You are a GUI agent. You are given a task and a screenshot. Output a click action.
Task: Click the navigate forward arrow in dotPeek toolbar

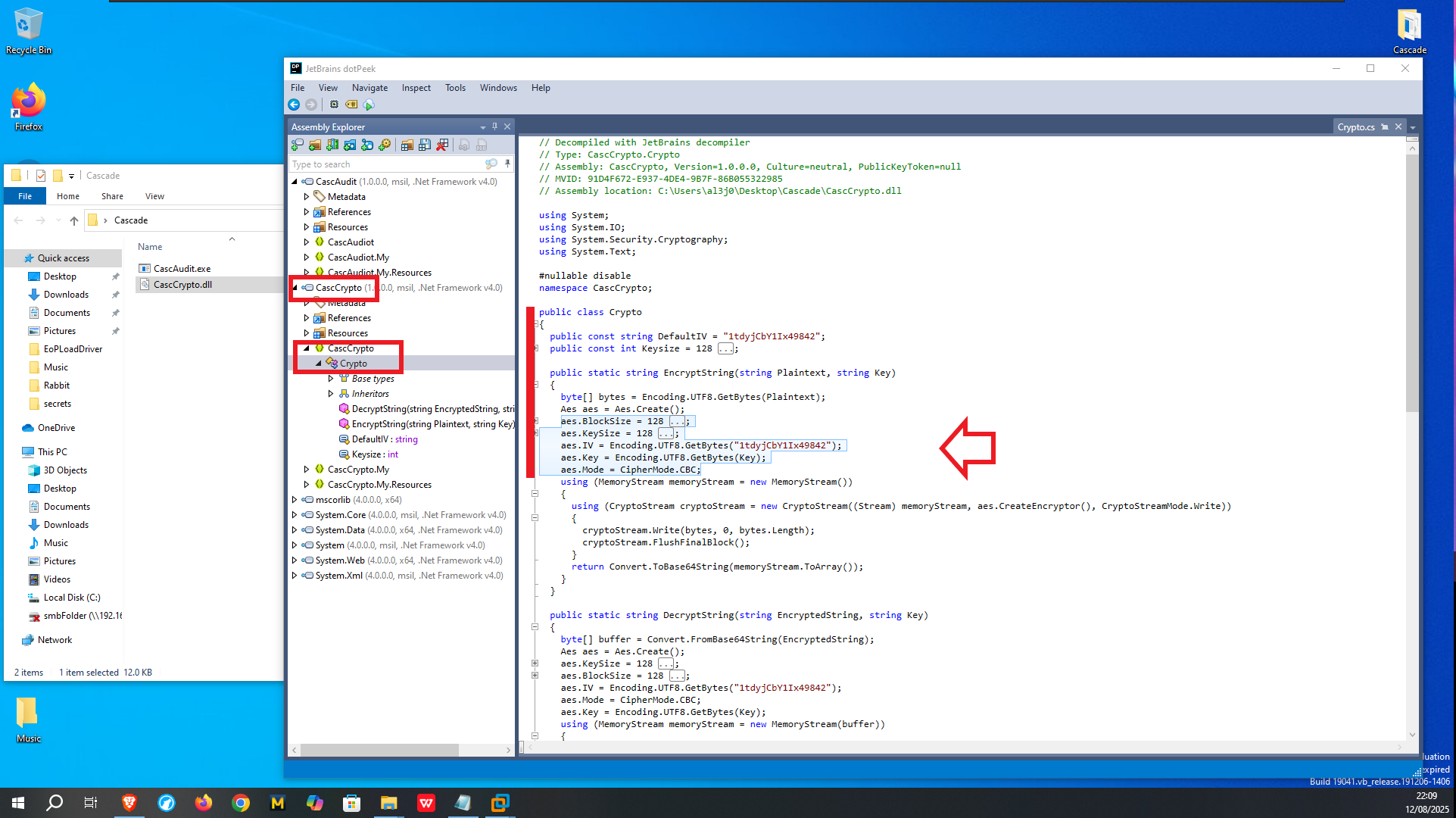pos(310,105)
